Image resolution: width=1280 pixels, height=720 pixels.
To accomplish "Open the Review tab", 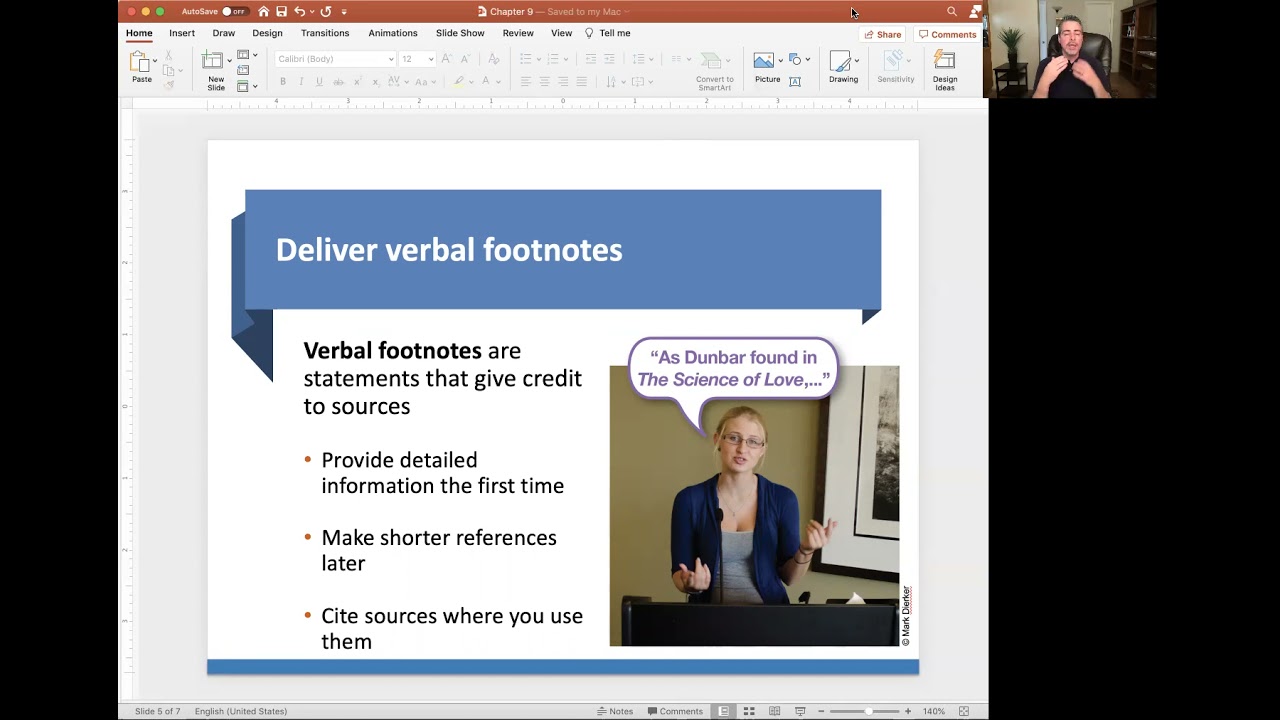I will [518, 33].
